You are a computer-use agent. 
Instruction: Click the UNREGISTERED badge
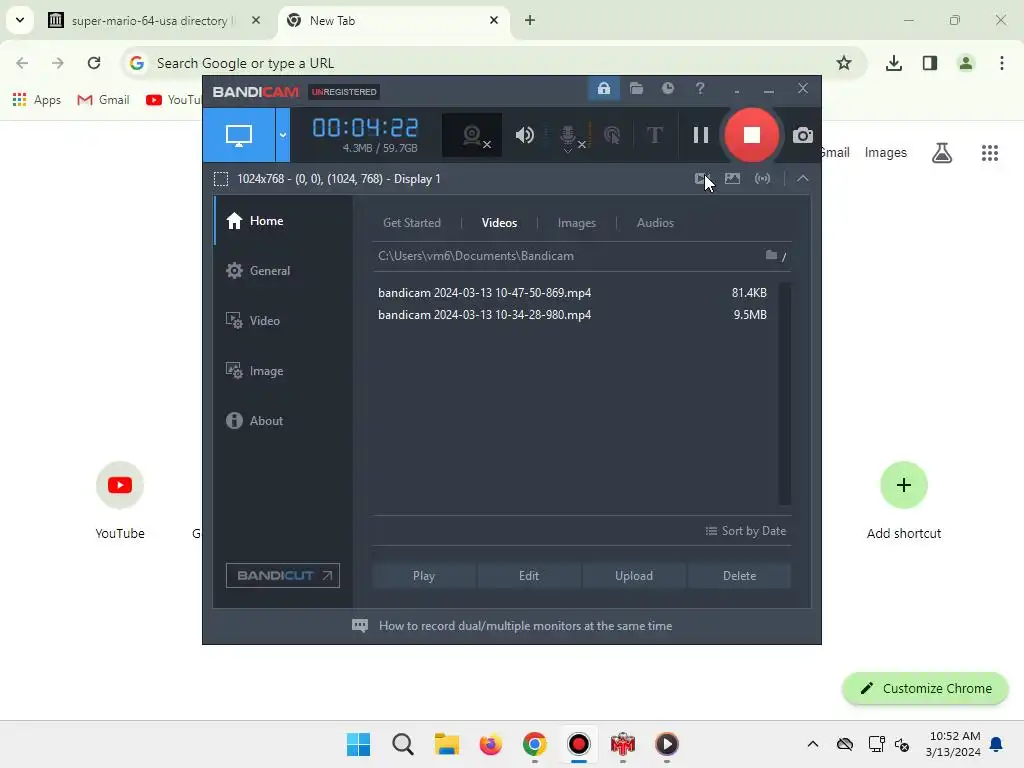(x=344, y=92)
